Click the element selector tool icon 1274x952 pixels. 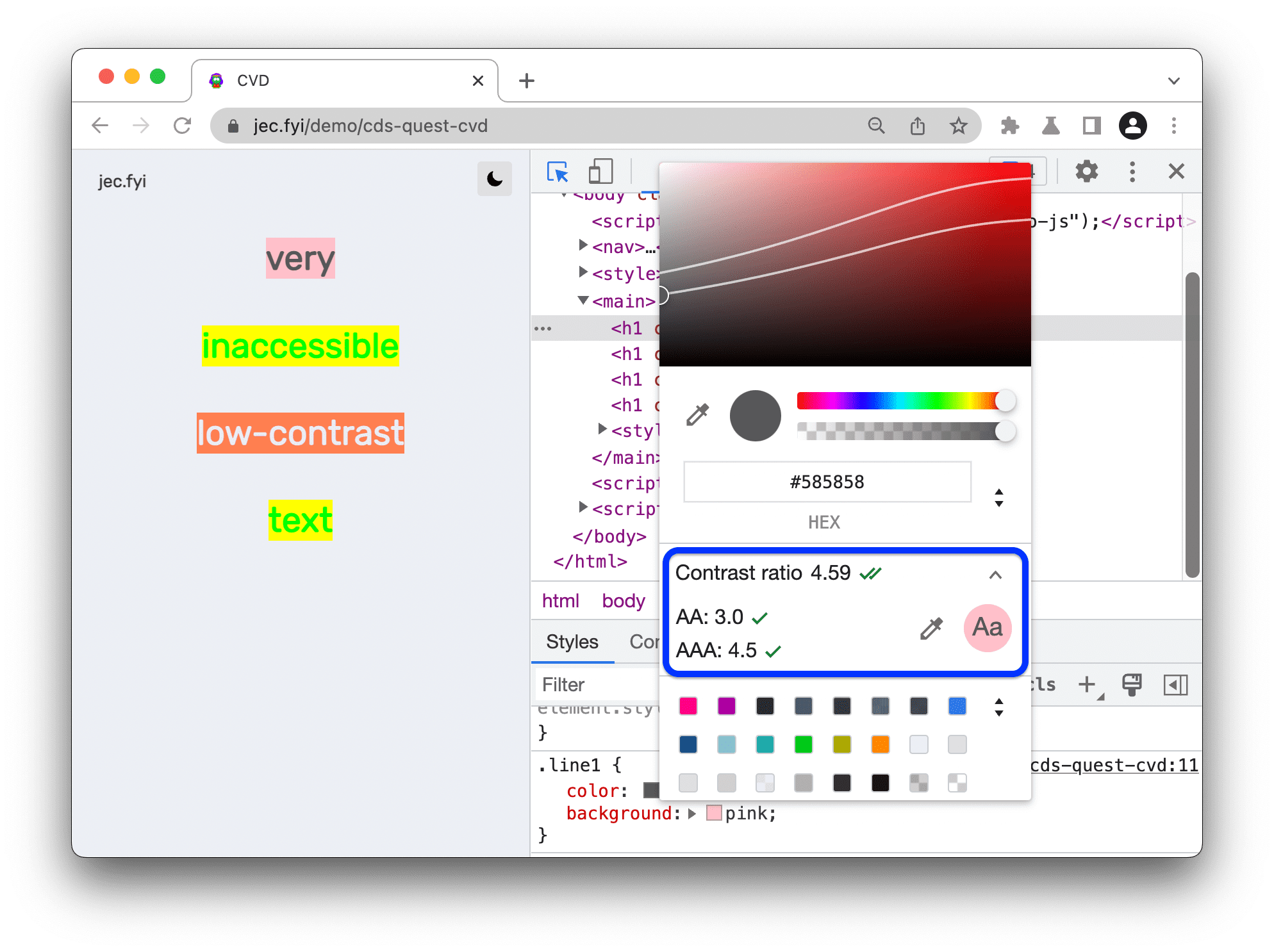[557, 170]
